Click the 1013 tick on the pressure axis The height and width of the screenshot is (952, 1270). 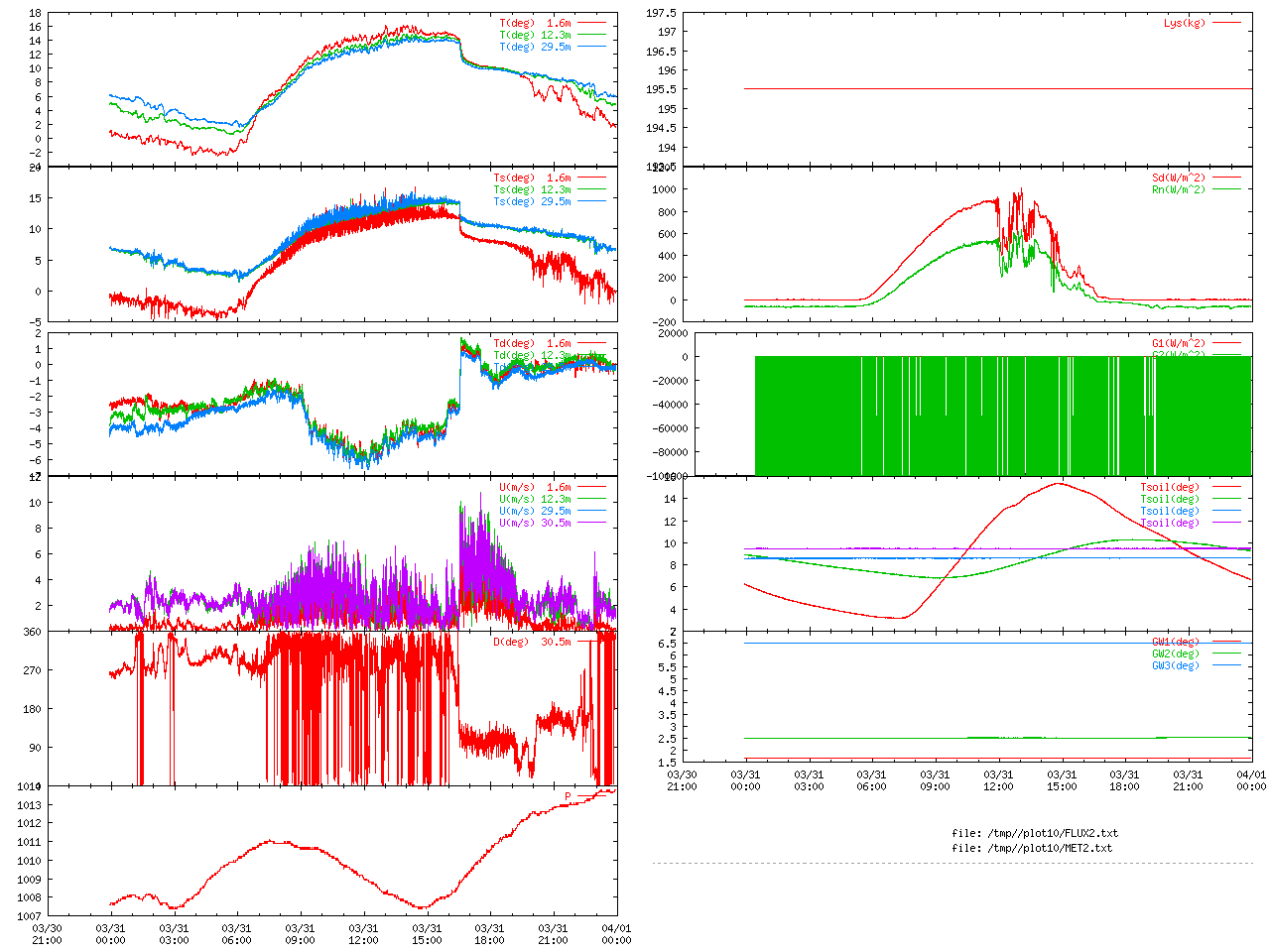[29, 805]
